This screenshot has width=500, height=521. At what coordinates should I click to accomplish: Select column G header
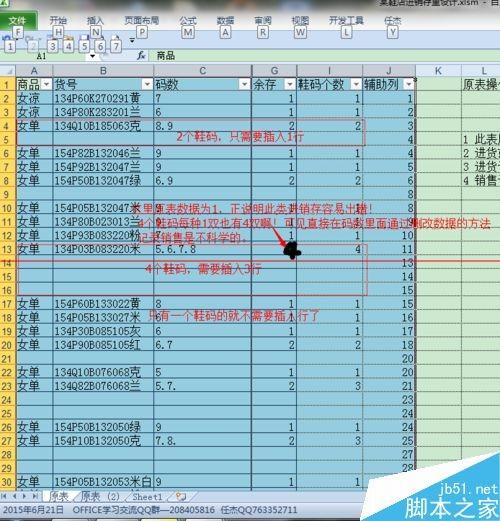coord(274,71)
